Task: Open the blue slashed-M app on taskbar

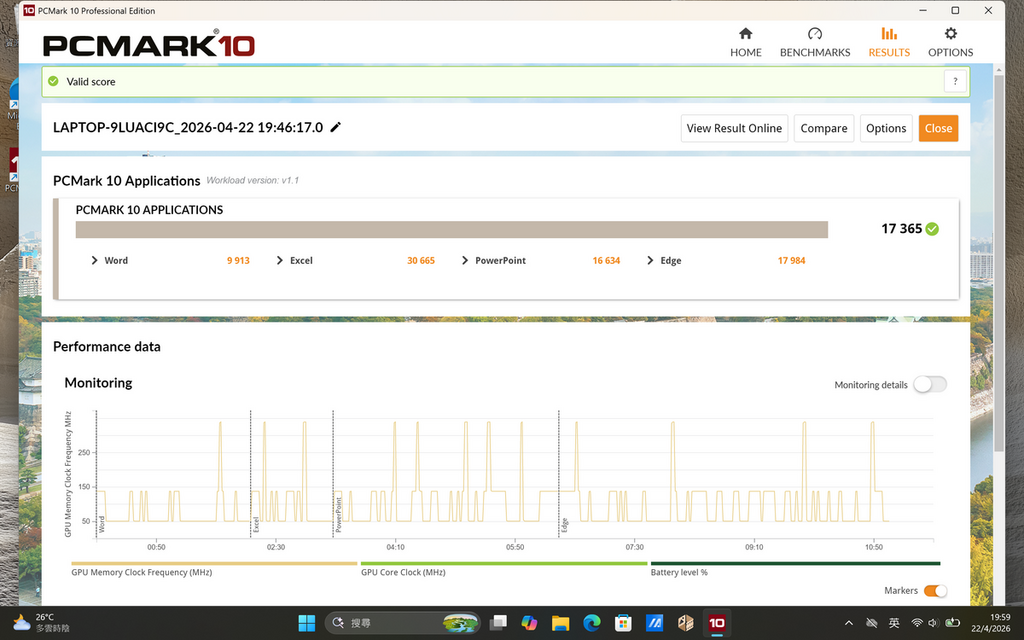Action: (654, 623)
